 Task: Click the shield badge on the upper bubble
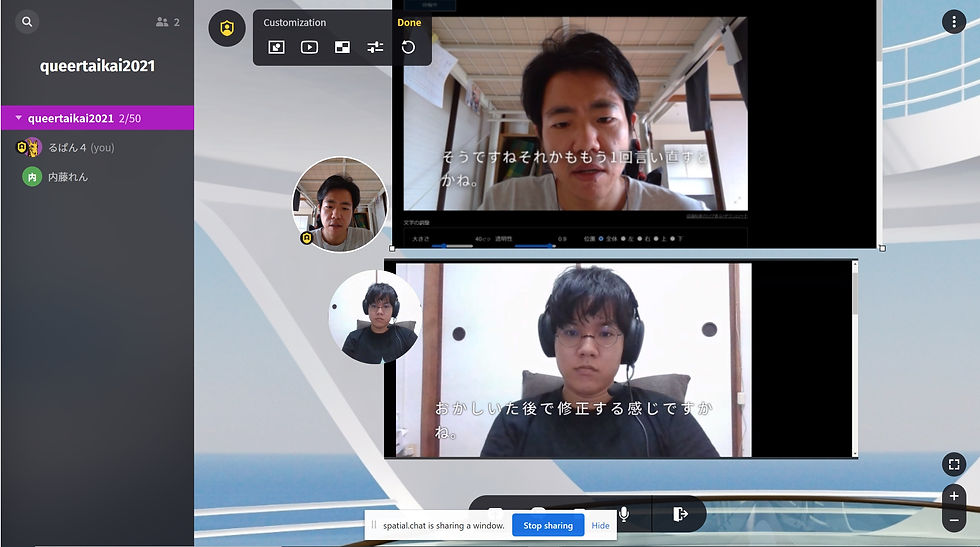point(306,238)
